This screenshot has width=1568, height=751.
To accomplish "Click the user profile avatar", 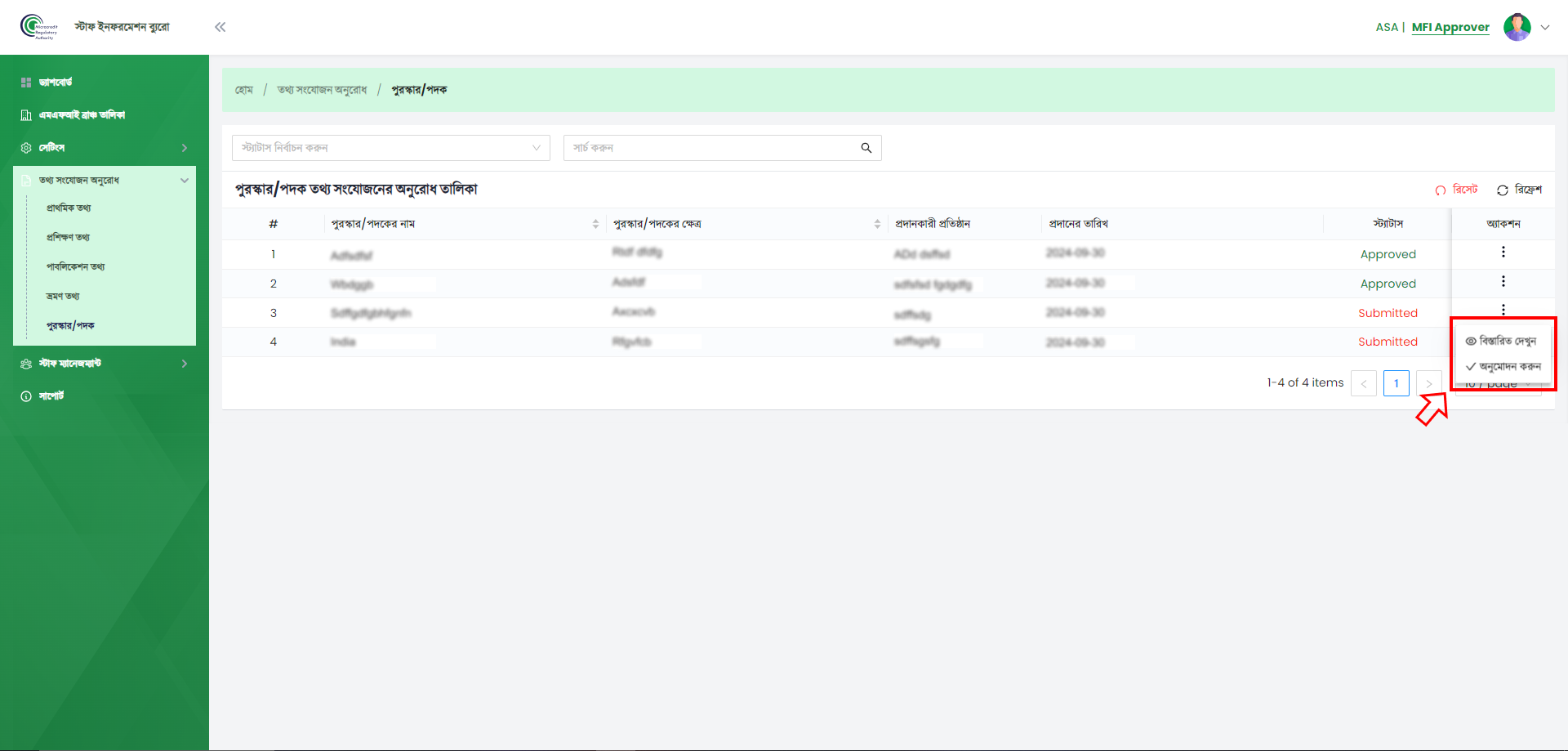I will pos(1517,27).
